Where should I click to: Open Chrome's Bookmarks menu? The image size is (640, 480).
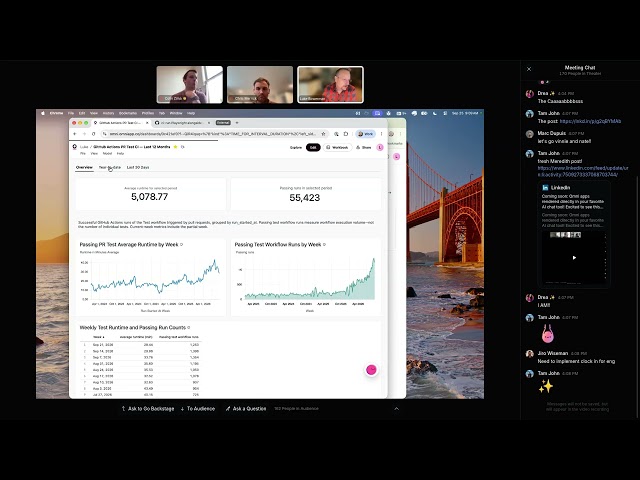click(x=128, y=113)
